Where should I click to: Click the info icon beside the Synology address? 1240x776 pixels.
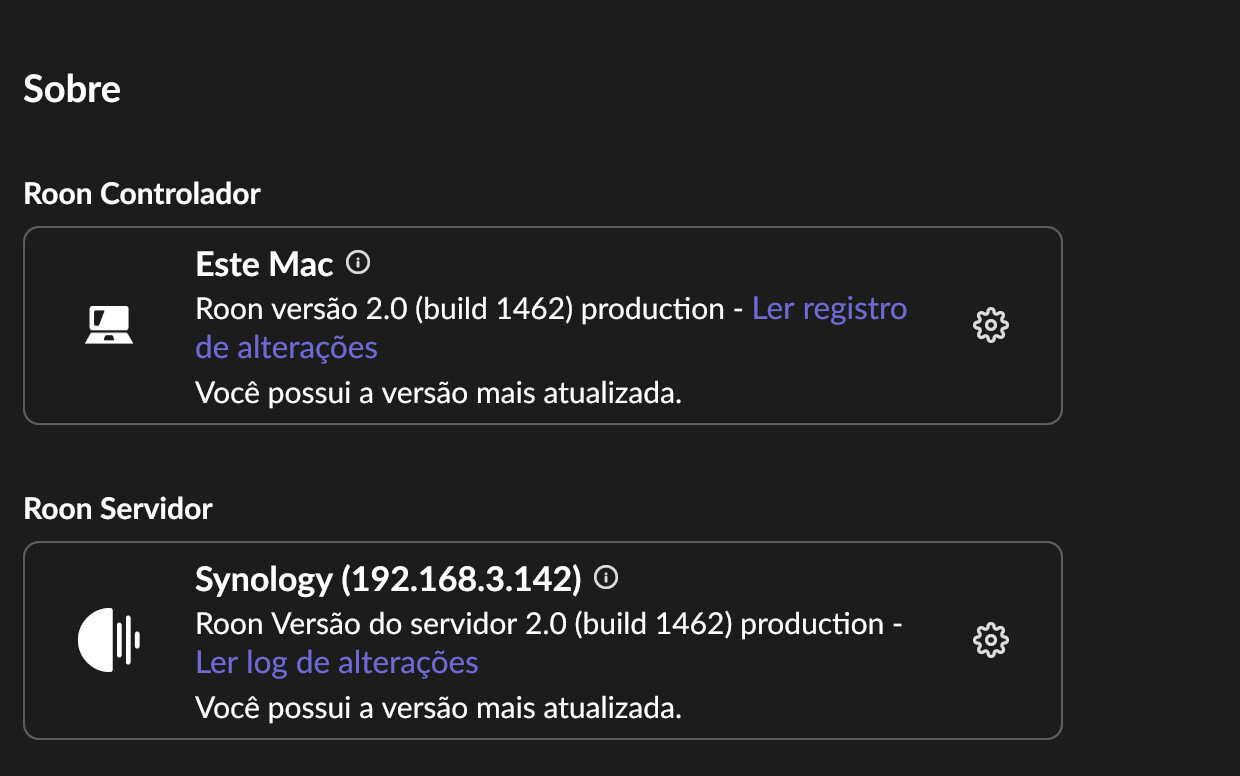pyautogui.click(x=606, y=577)
